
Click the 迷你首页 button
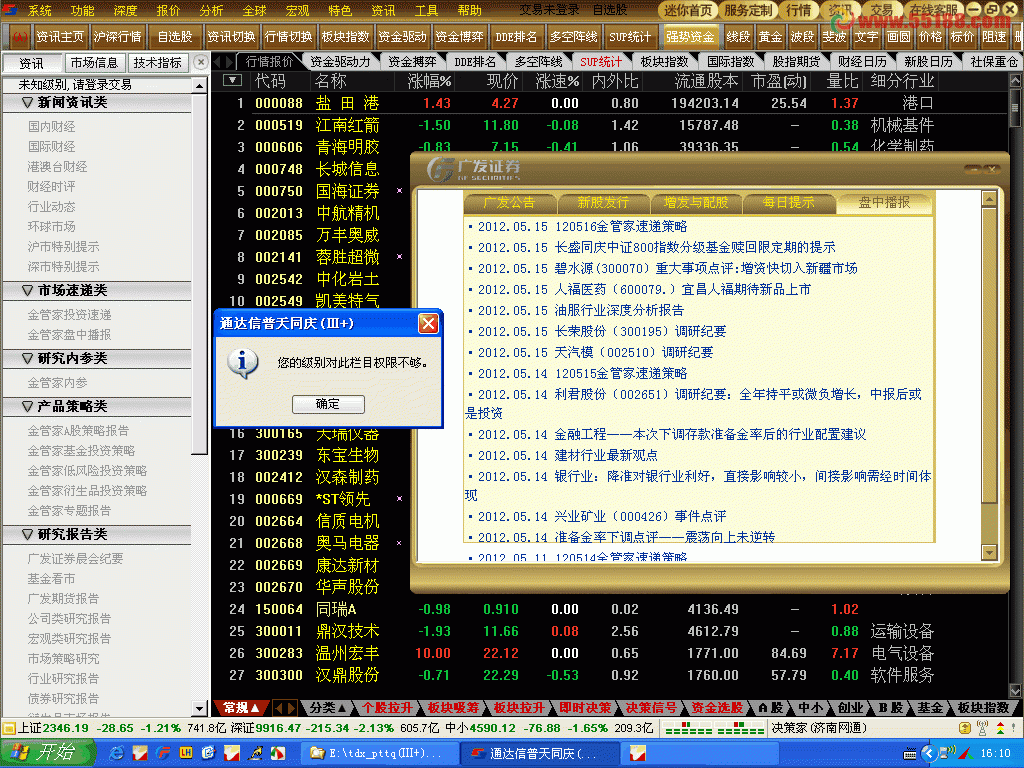[x=688, y=10]
